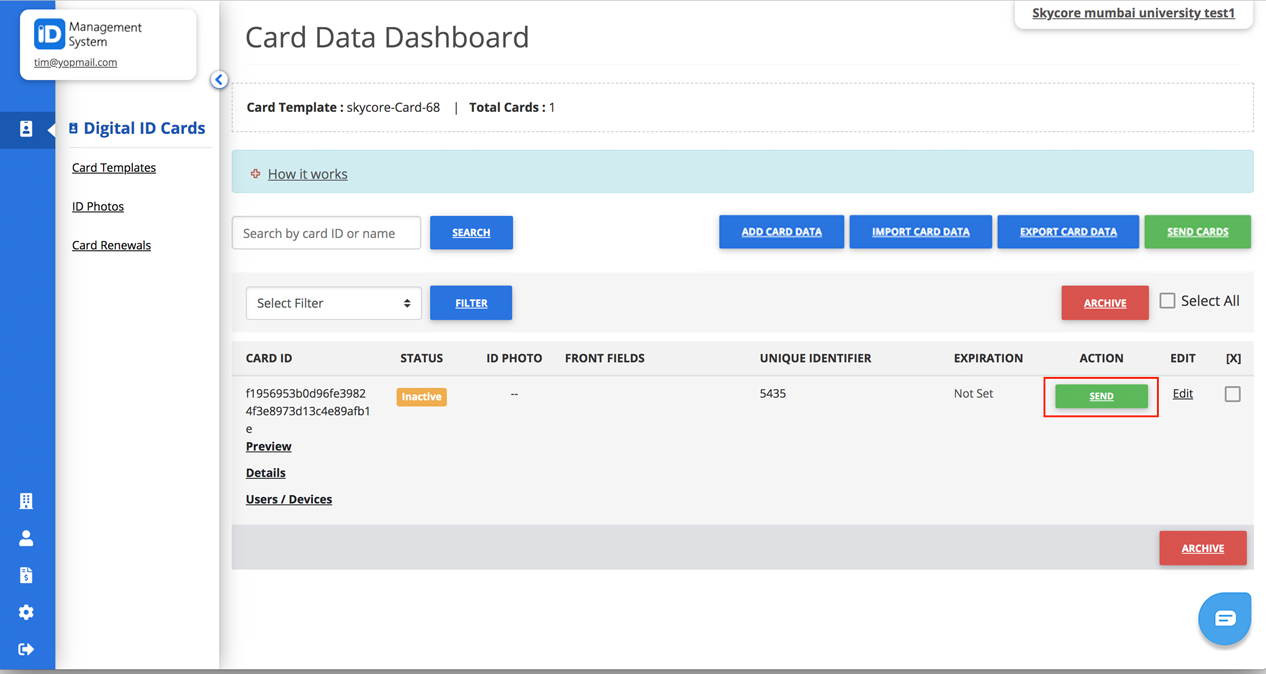
Task: Open the card Preview link
Action: tap(268, 446)
